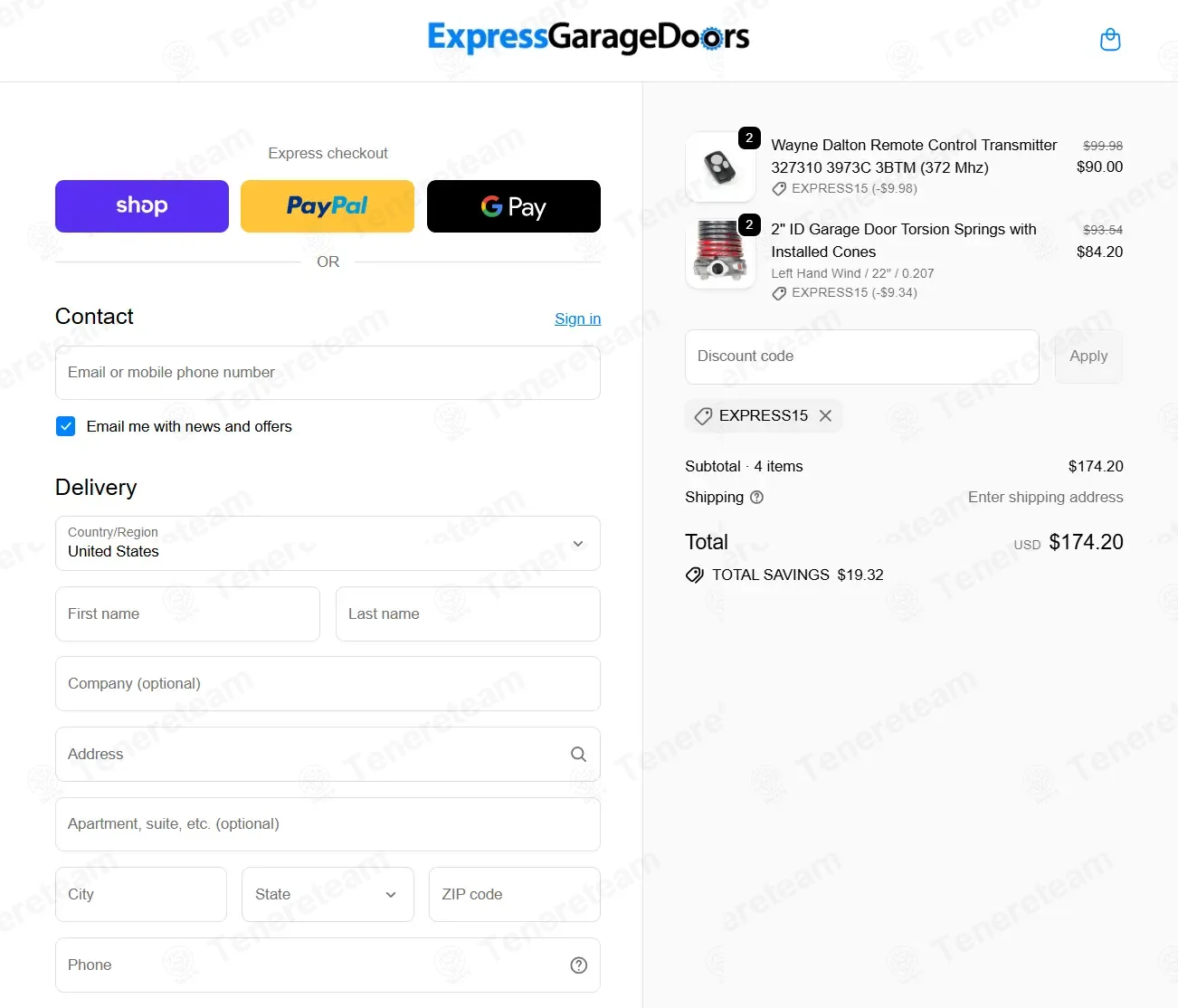Select the ZIP code input

(x=514, y=894)
